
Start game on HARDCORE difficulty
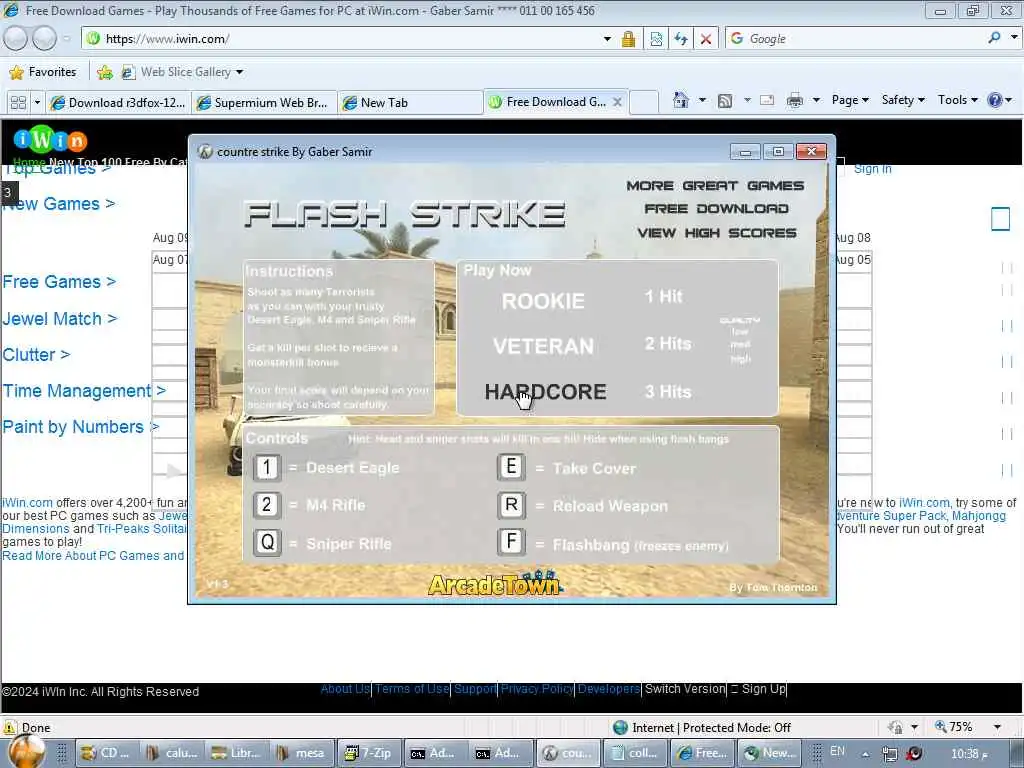(545, 391)
